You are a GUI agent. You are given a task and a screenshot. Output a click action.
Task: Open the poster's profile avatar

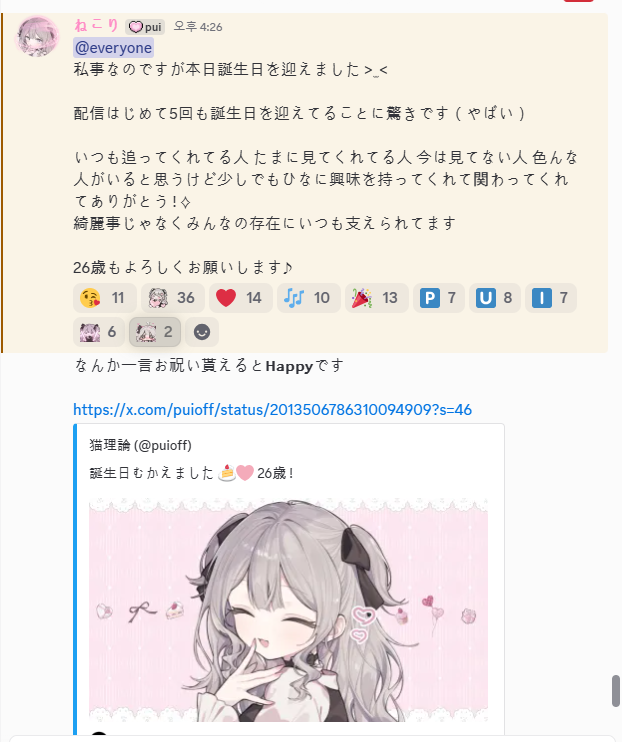[x=37, y=36]
